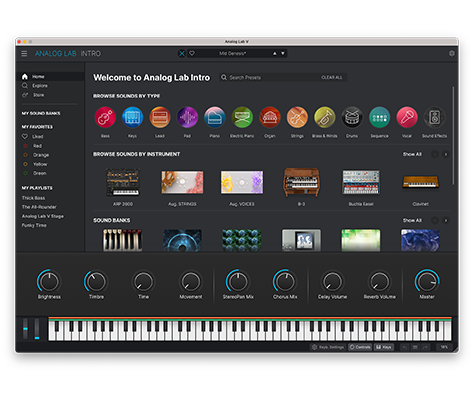This screenshot has width=473, height=400.
Task: Open the Mid Genesis preset name field
Action: 233,53
